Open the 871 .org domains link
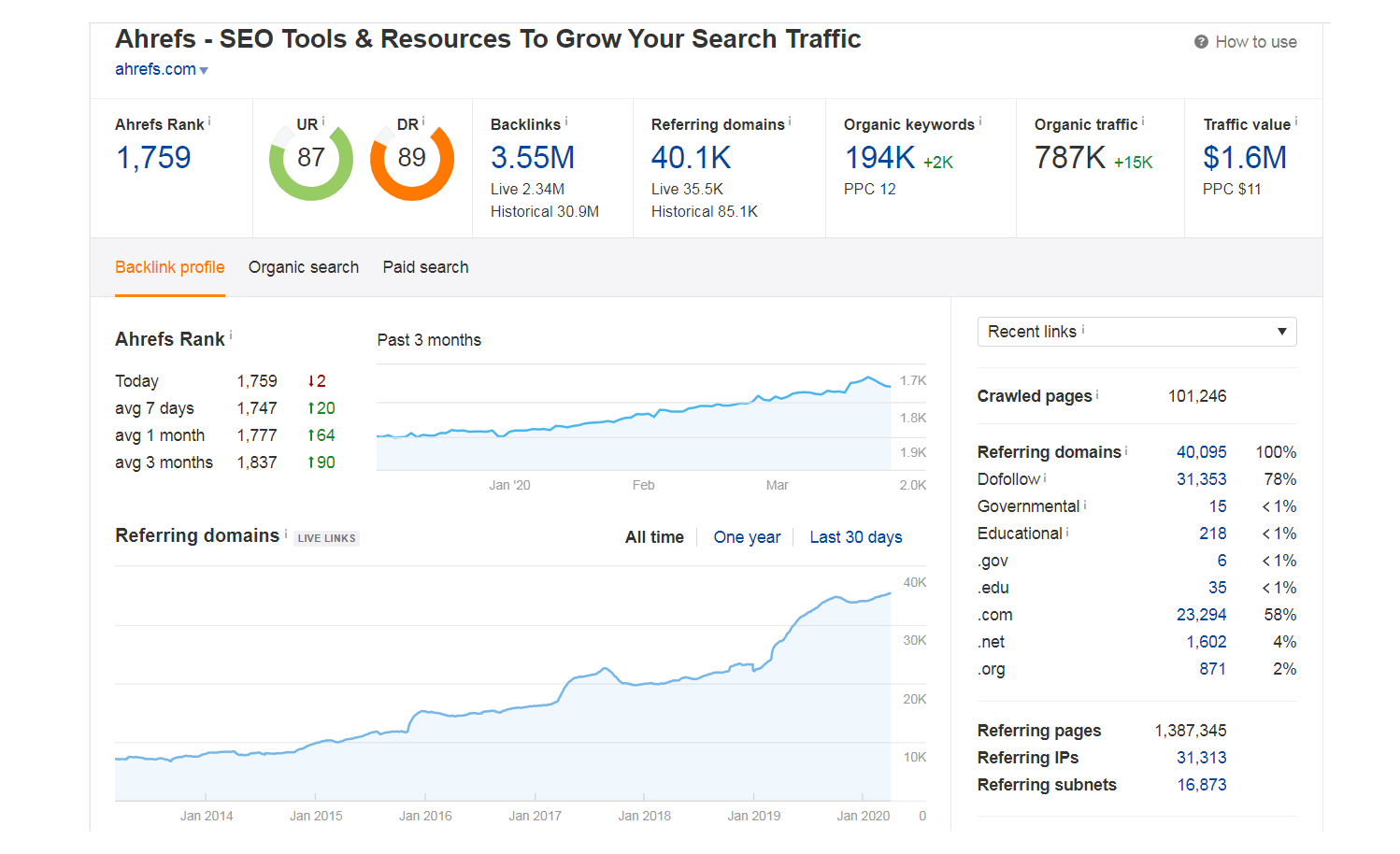This screenshot has height=854, width=1400. [1213, 669]
